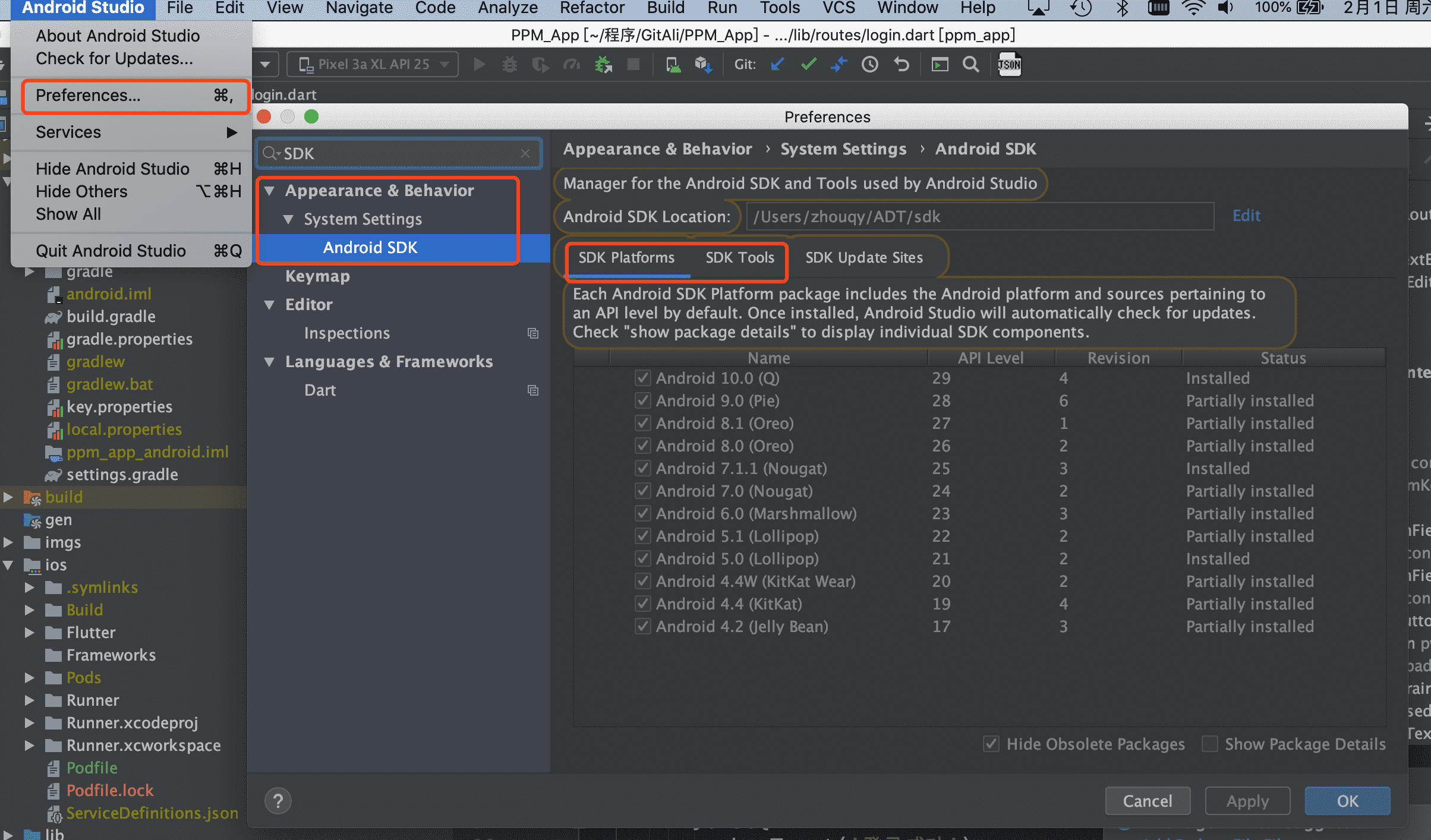Viewport: 1431px width, 840px height.
Task: Switch to SDK Tools tab
Action: 740,257
